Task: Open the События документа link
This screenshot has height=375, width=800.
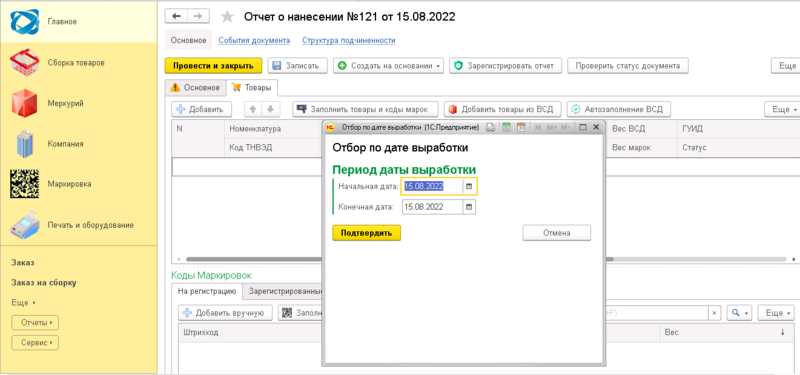Action: point(254,40)
